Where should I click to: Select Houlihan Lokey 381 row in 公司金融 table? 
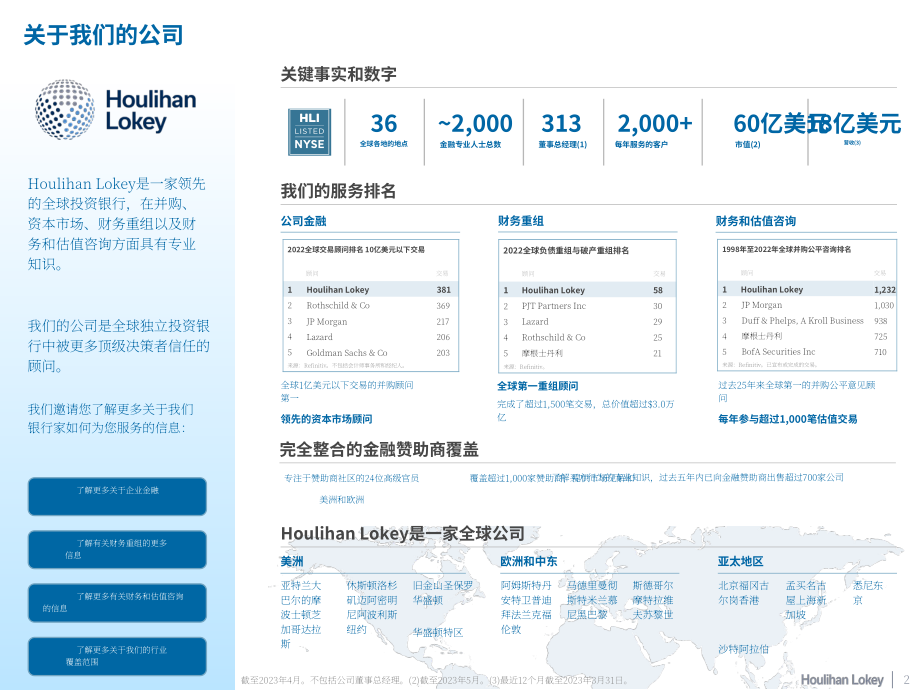[x=369, y=289]
